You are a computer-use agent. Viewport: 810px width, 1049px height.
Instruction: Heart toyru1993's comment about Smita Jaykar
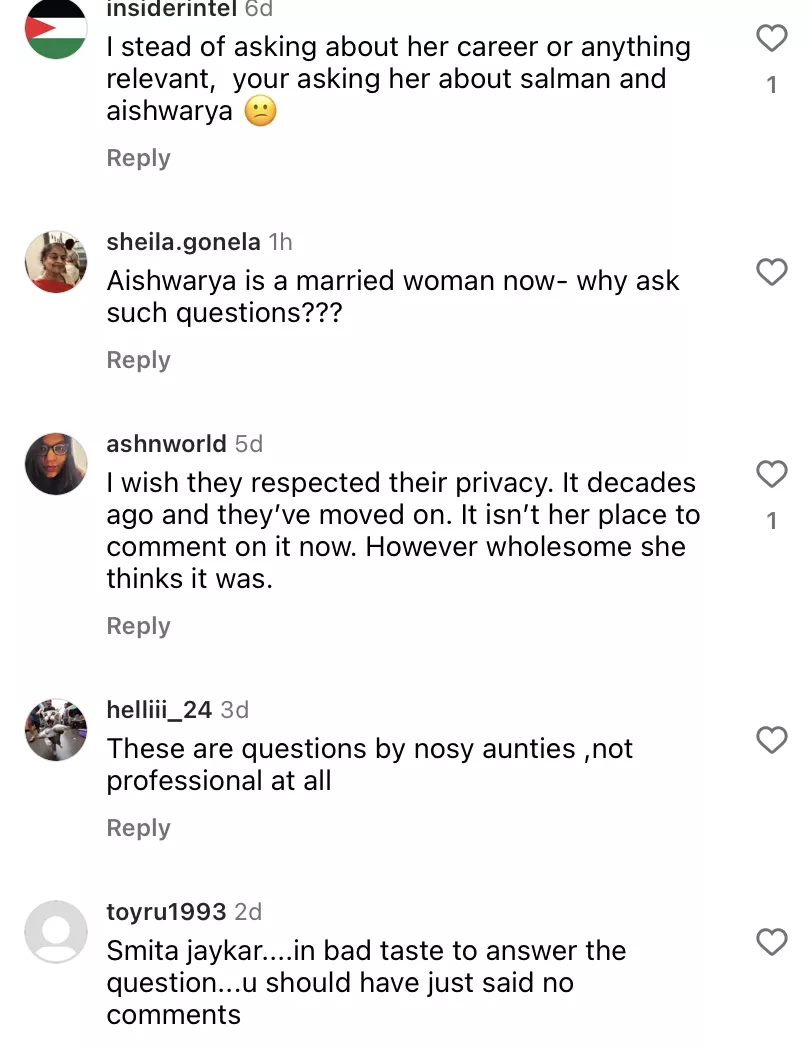(x=771, y=942)
